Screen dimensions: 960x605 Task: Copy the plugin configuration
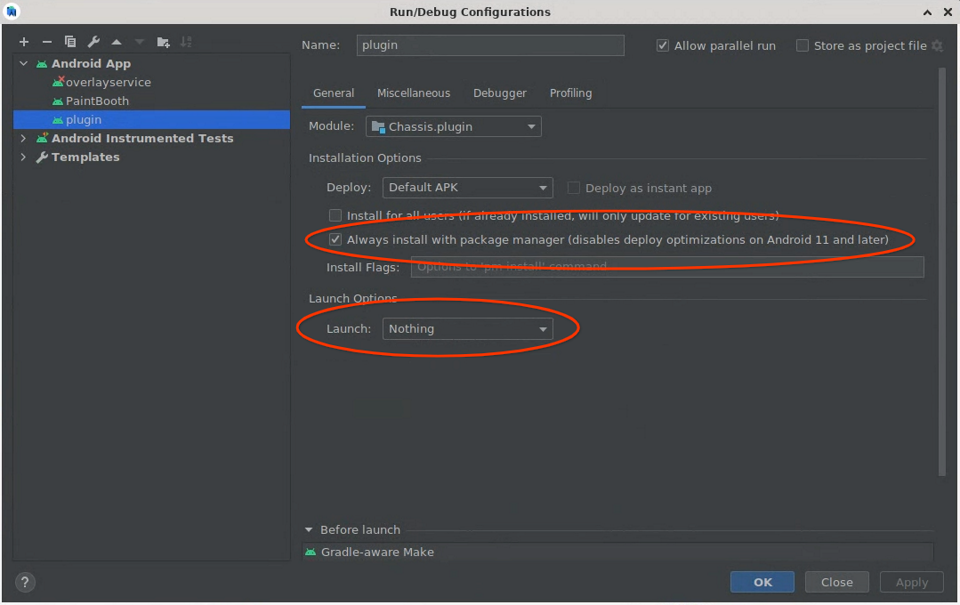[70, 42]
